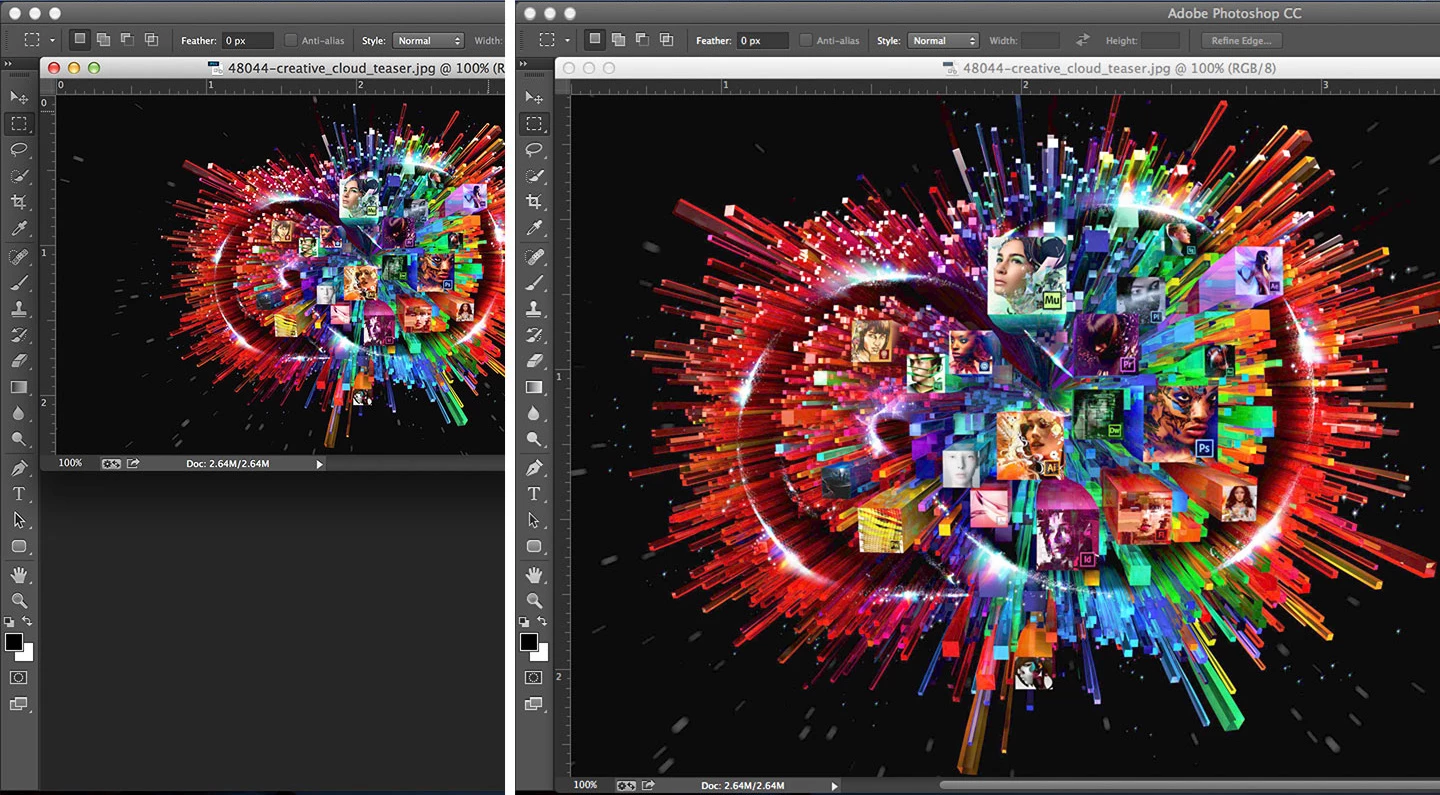1440x795 pixels.
Task: Click the Feather field in the left window
Action: pos(248,40)
